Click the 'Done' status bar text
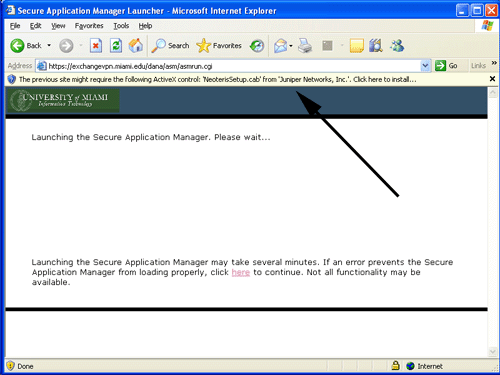Image resolution: width=500 pixels, height=375 pixels. (25, 366)
